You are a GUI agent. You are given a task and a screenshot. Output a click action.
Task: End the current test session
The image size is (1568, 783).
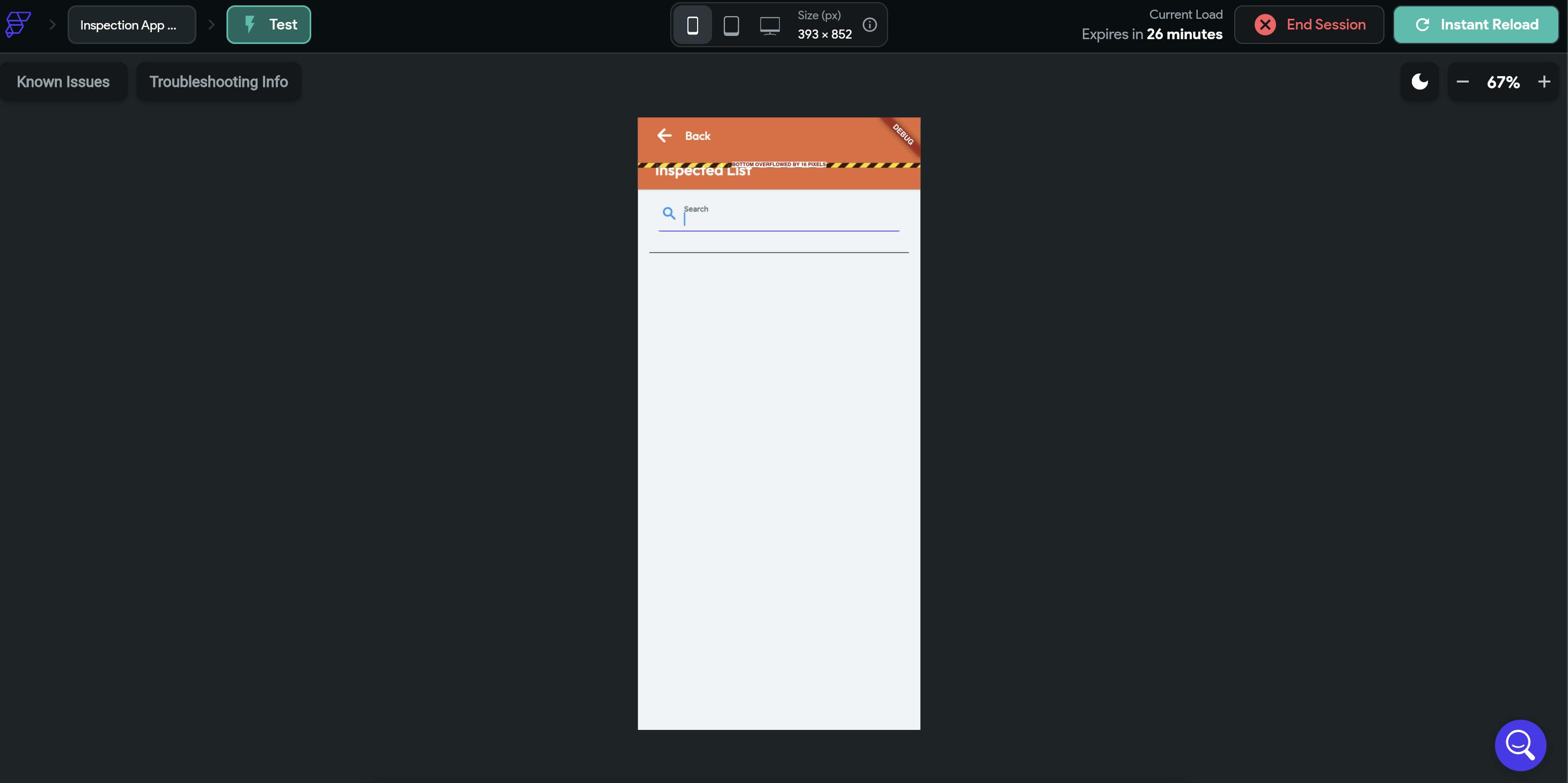(x=1309, y=24)
